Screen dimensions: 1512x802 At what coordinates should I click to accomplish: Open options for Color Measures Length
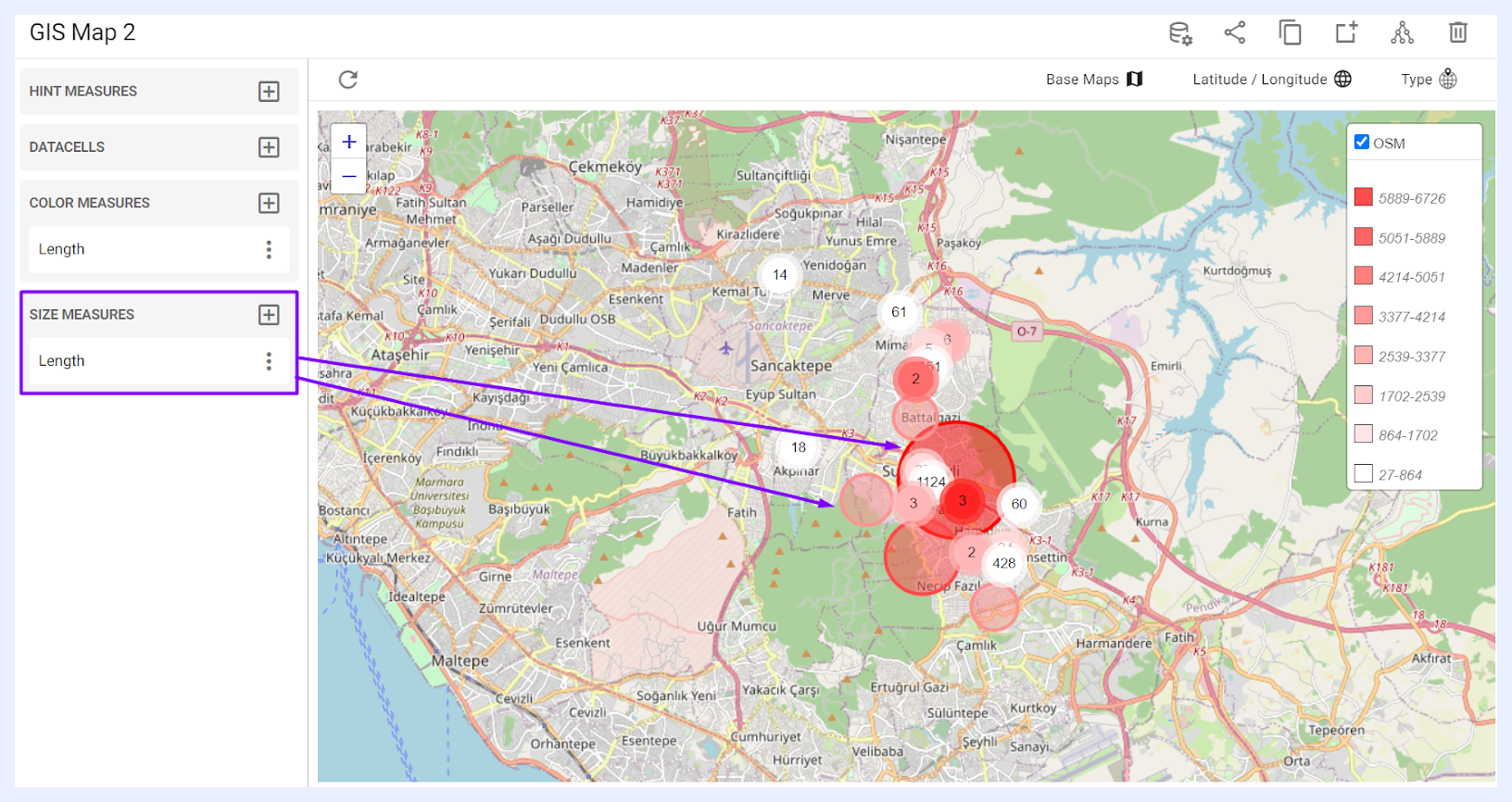coord(269,249)
